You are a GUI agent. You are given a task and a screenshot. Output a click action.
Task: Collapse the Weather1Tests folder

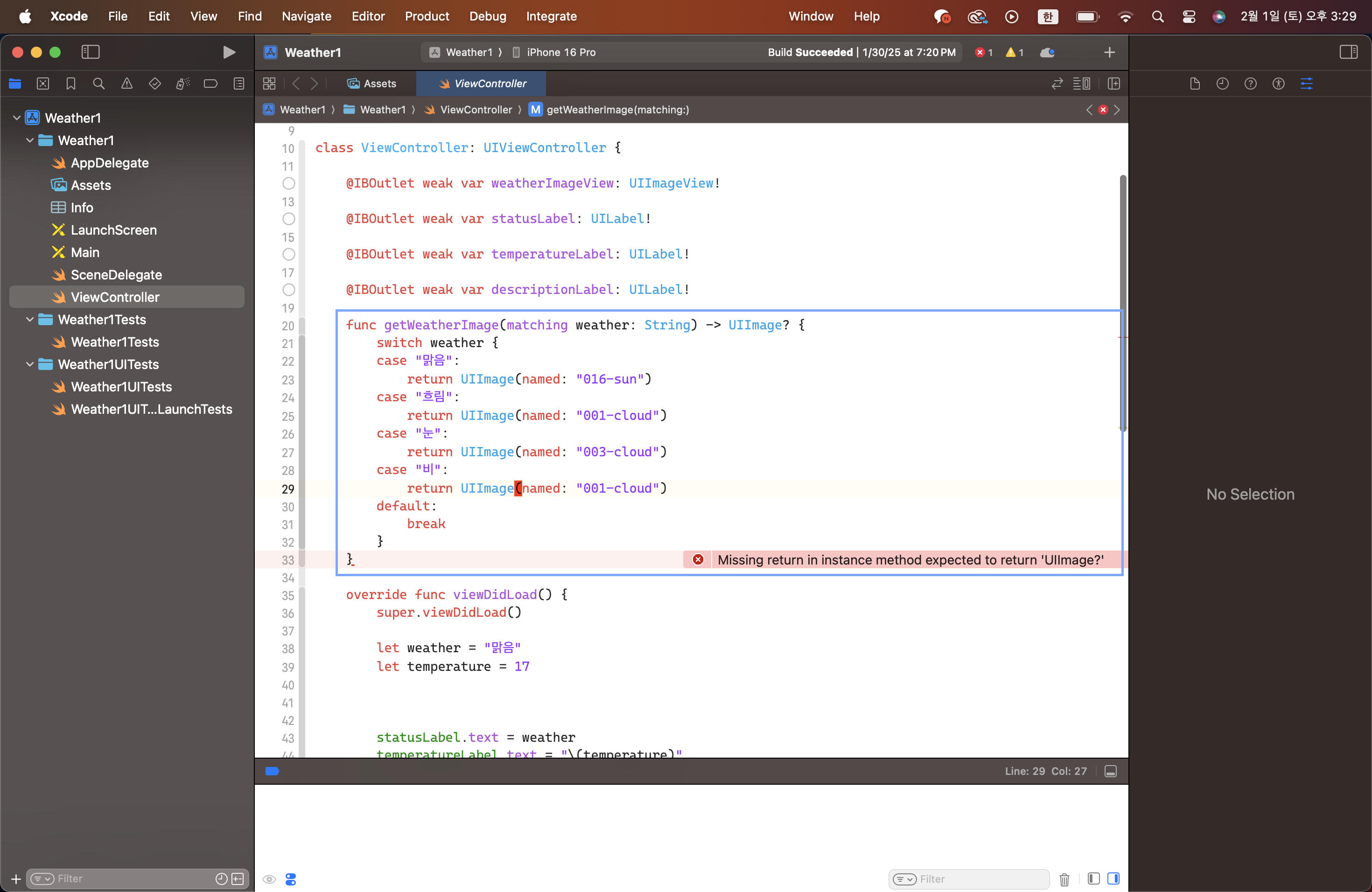pos(30,320)
